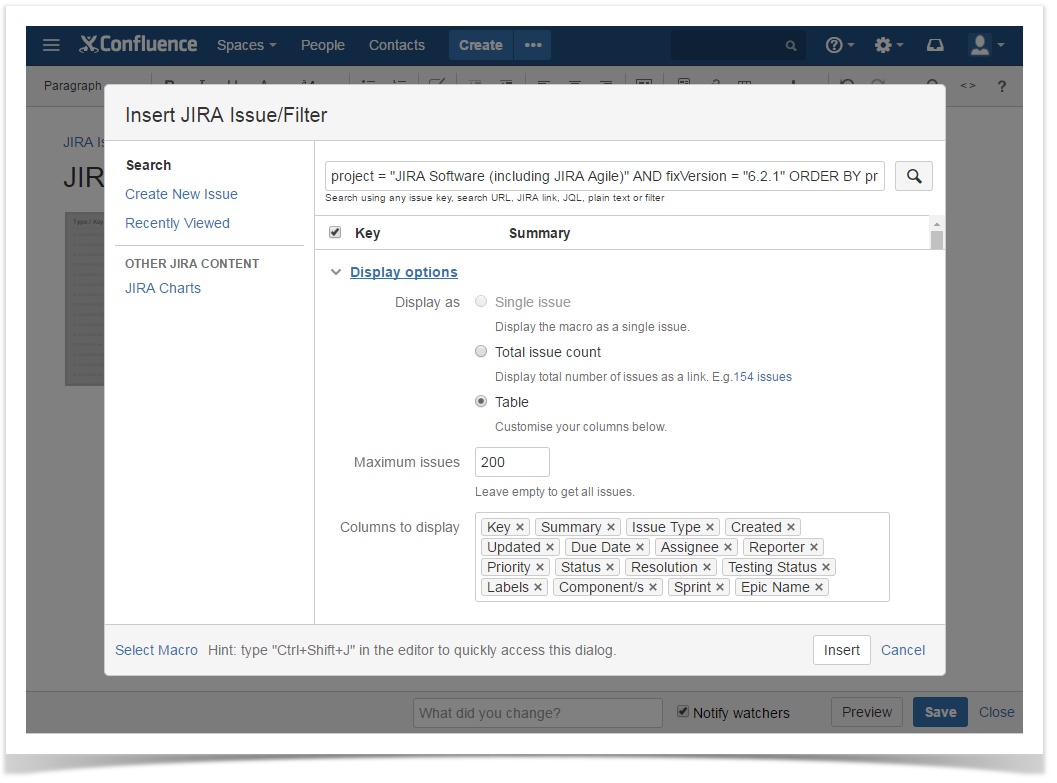Screen dimensions: 1057x783
Task: Remove the Epic Name column tag
Action: coord(819,588)
